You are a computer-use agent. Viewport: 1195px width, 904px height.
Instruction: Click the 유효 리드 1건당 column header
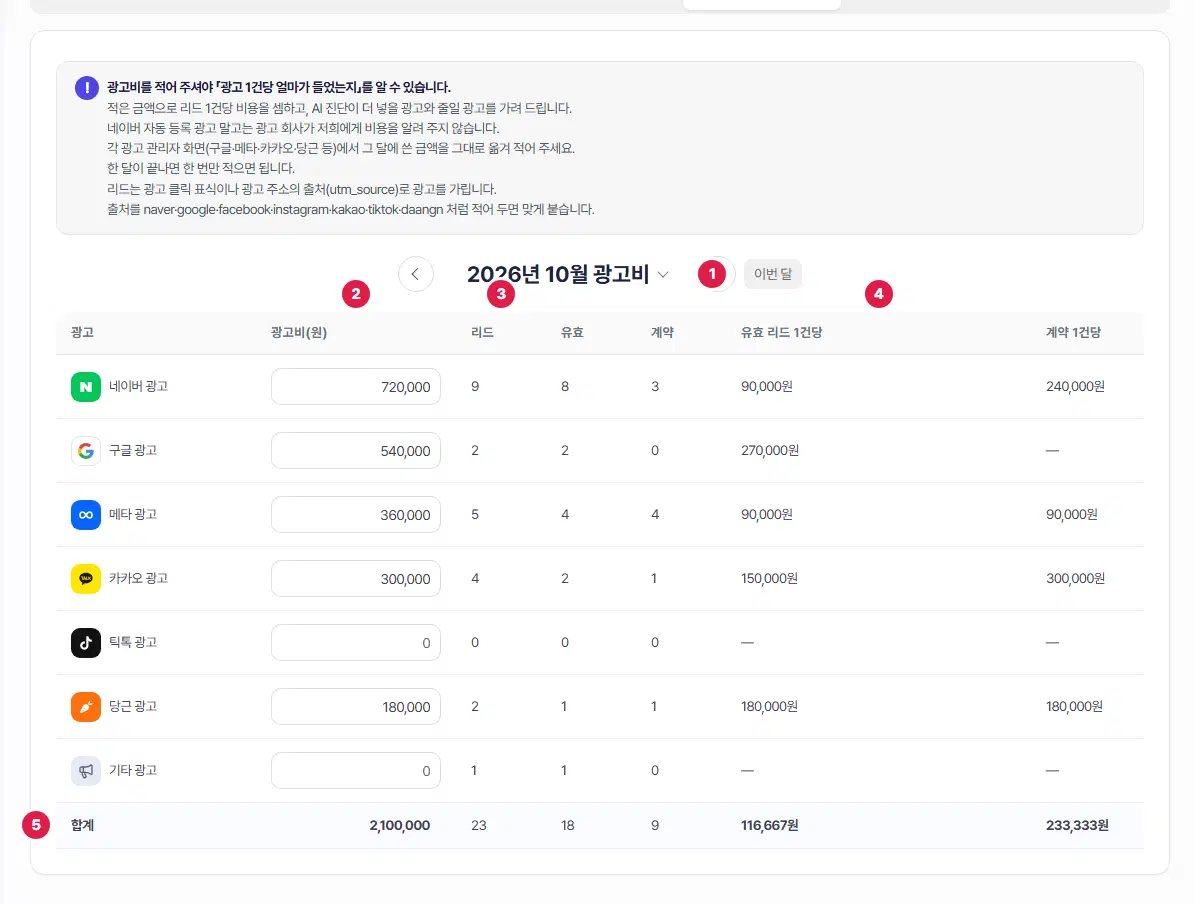tap(781, 332)
